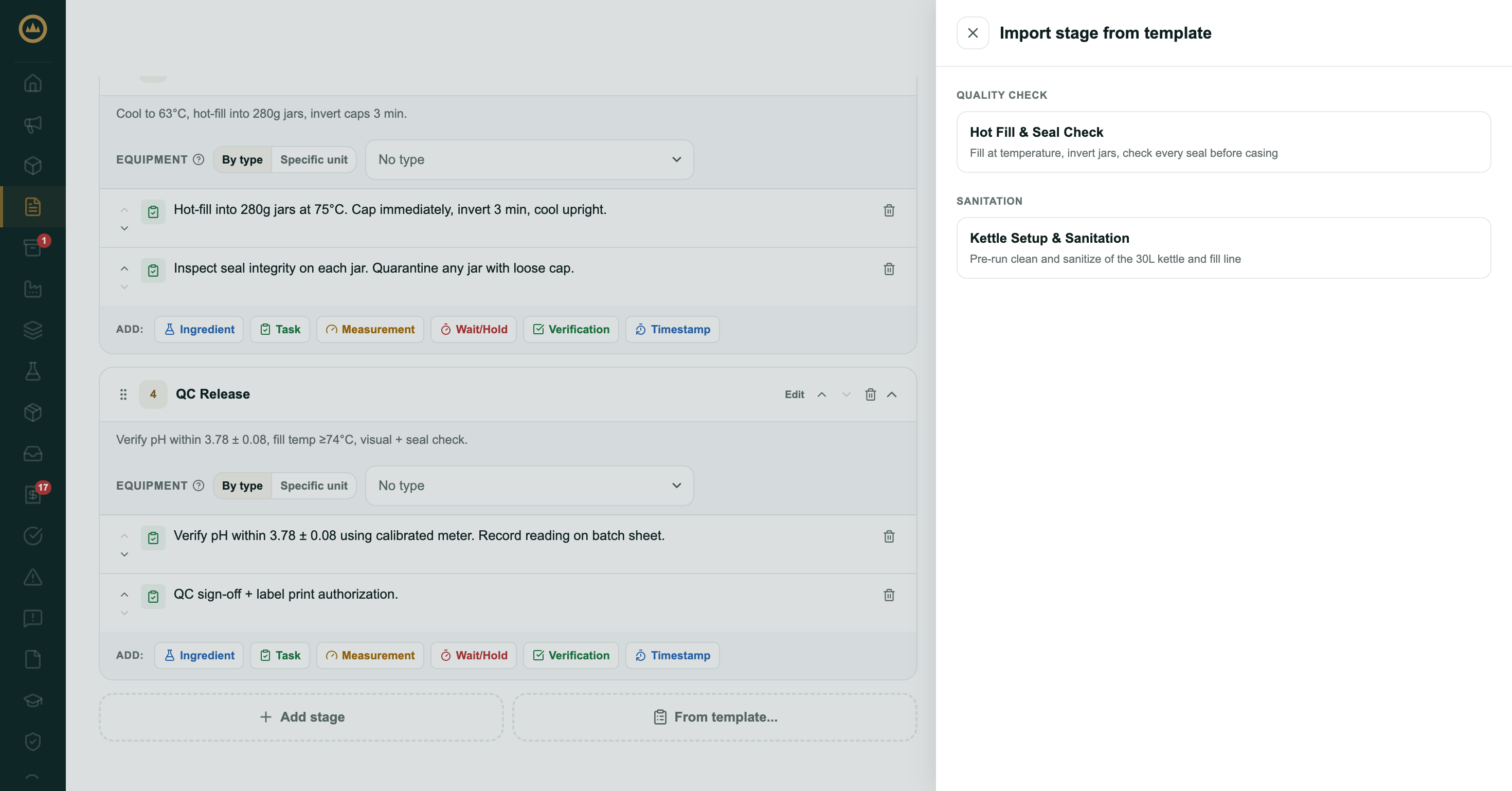This screenshot has height=791, width=1512.
Task: Open the warning triangle sidebar icon
Action: [33, 577]
